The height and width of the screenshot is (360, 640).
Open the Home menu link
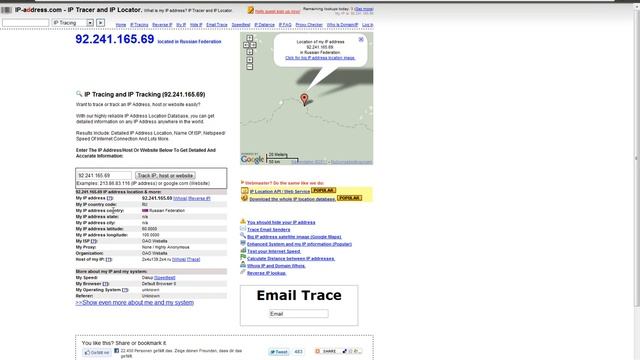(121, 25)
